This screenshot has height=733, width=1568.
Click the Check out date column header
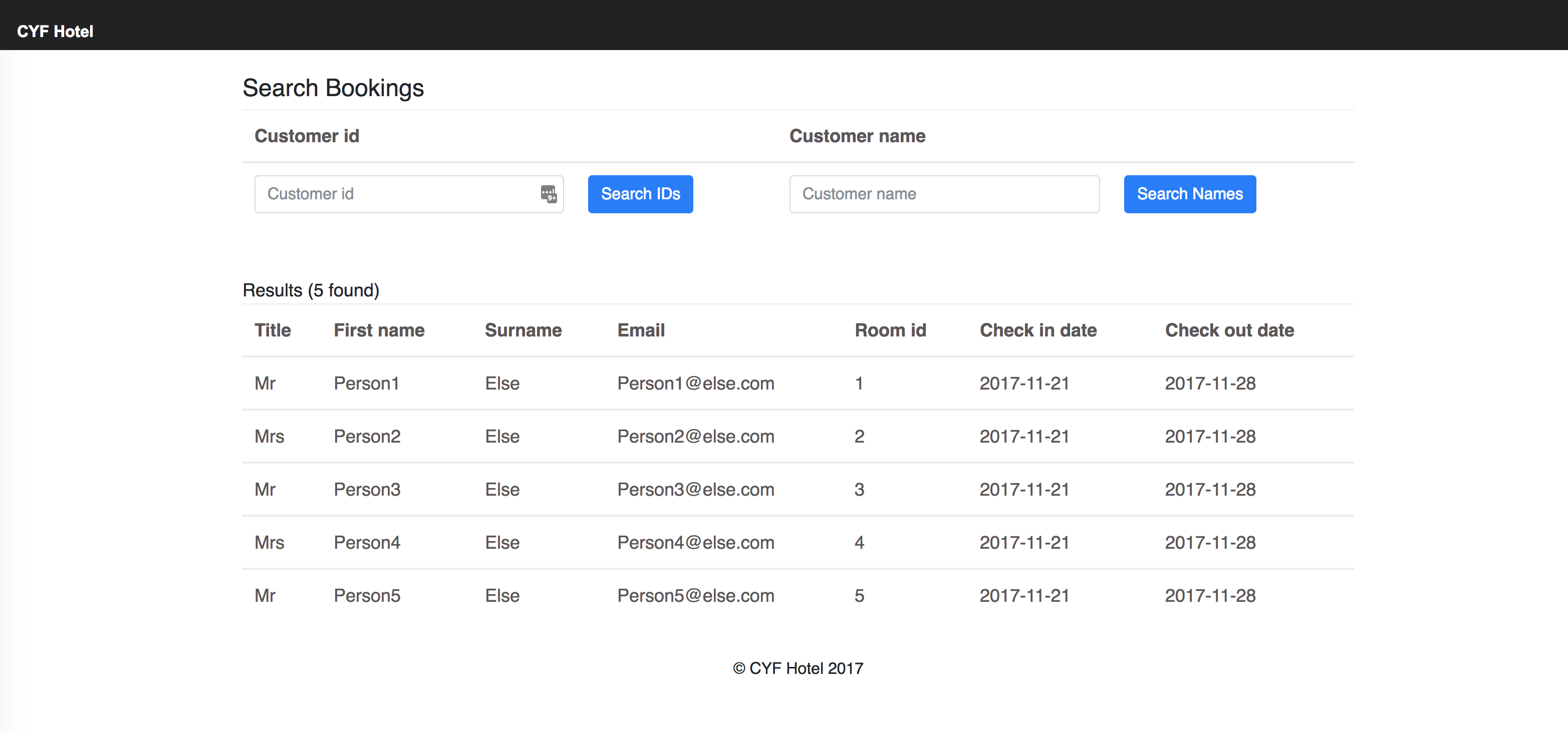(x=1229, y=330)
